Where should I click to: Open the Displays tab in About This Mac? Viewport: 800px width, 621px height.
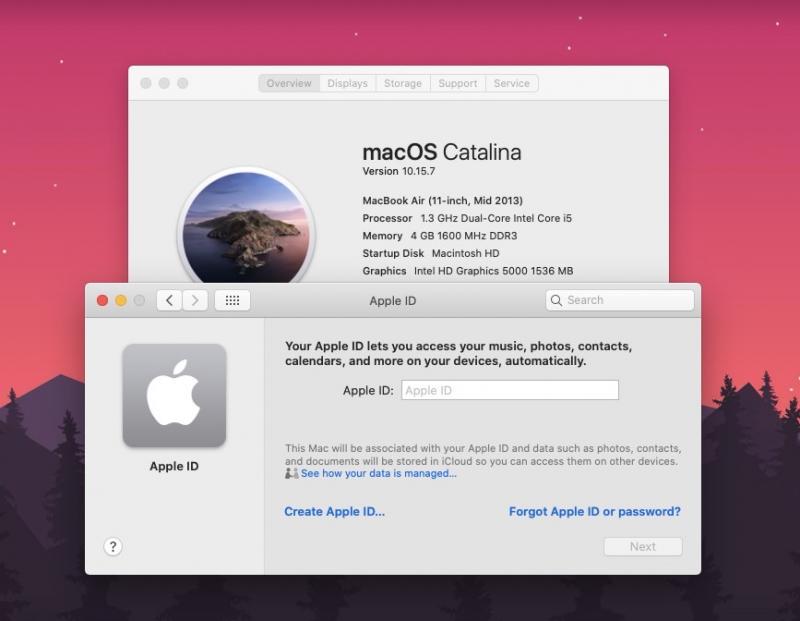click(x=347, y=83)
